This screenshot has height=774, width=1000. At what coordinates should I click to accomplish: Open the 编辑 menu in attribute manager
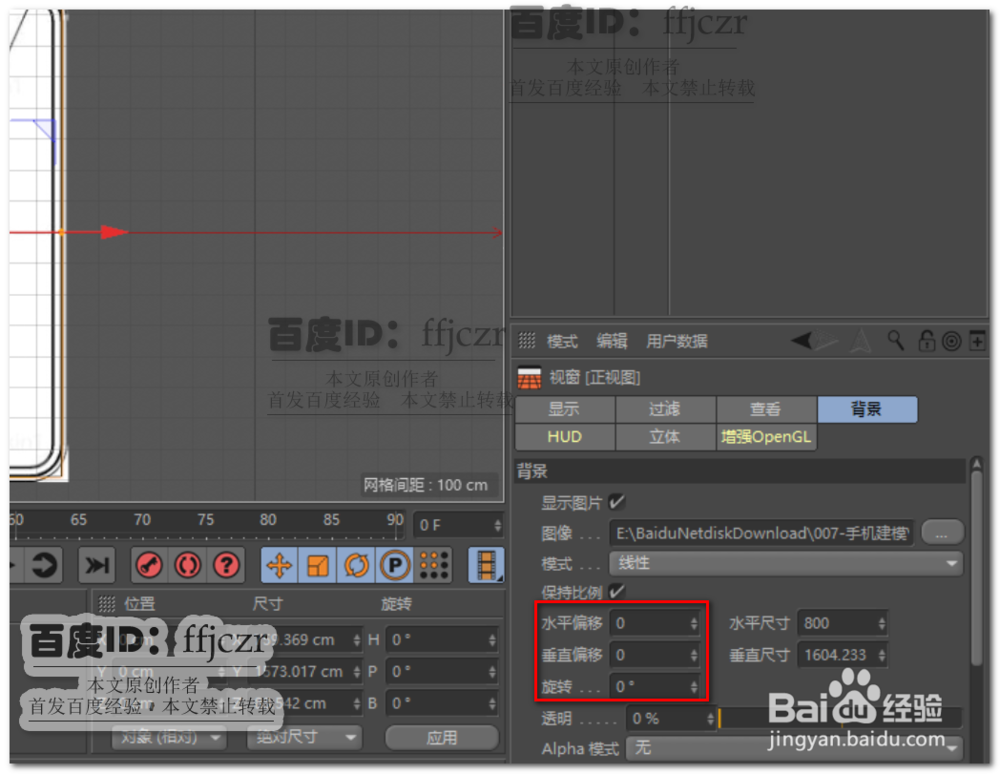point(612,341)
